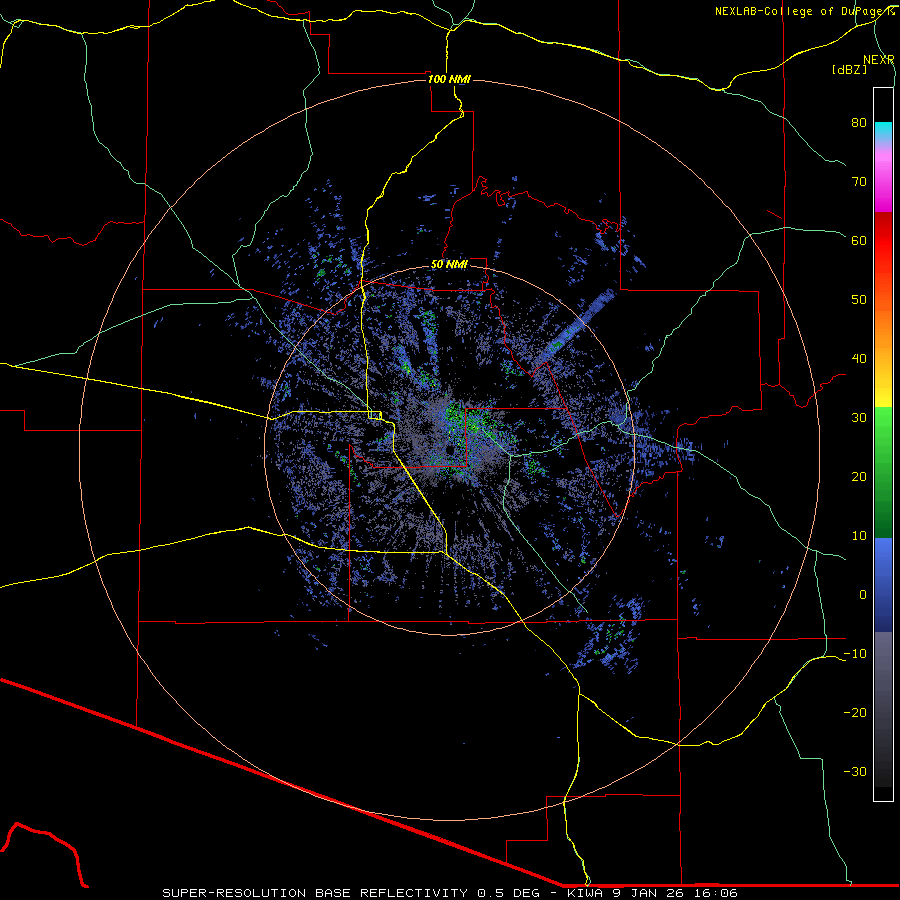Click the 50 NMI range ring label
Screen dimensions: 900x900
click(x=449, y=265)
